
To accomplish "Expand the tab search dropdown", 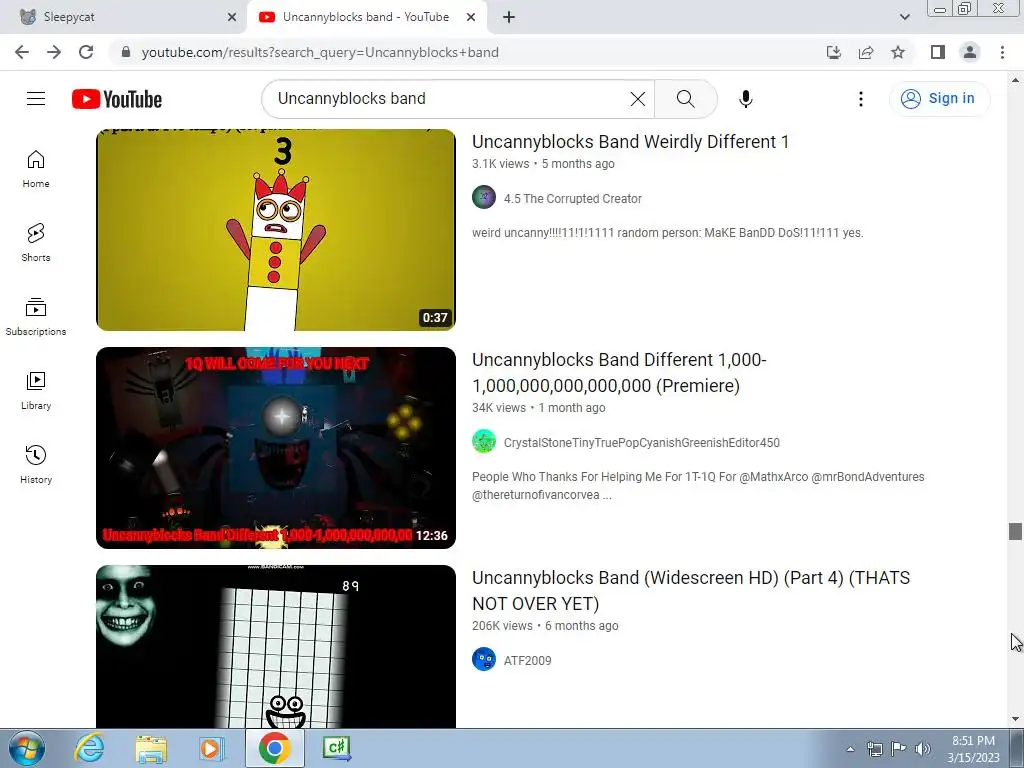I will (904, 17).
